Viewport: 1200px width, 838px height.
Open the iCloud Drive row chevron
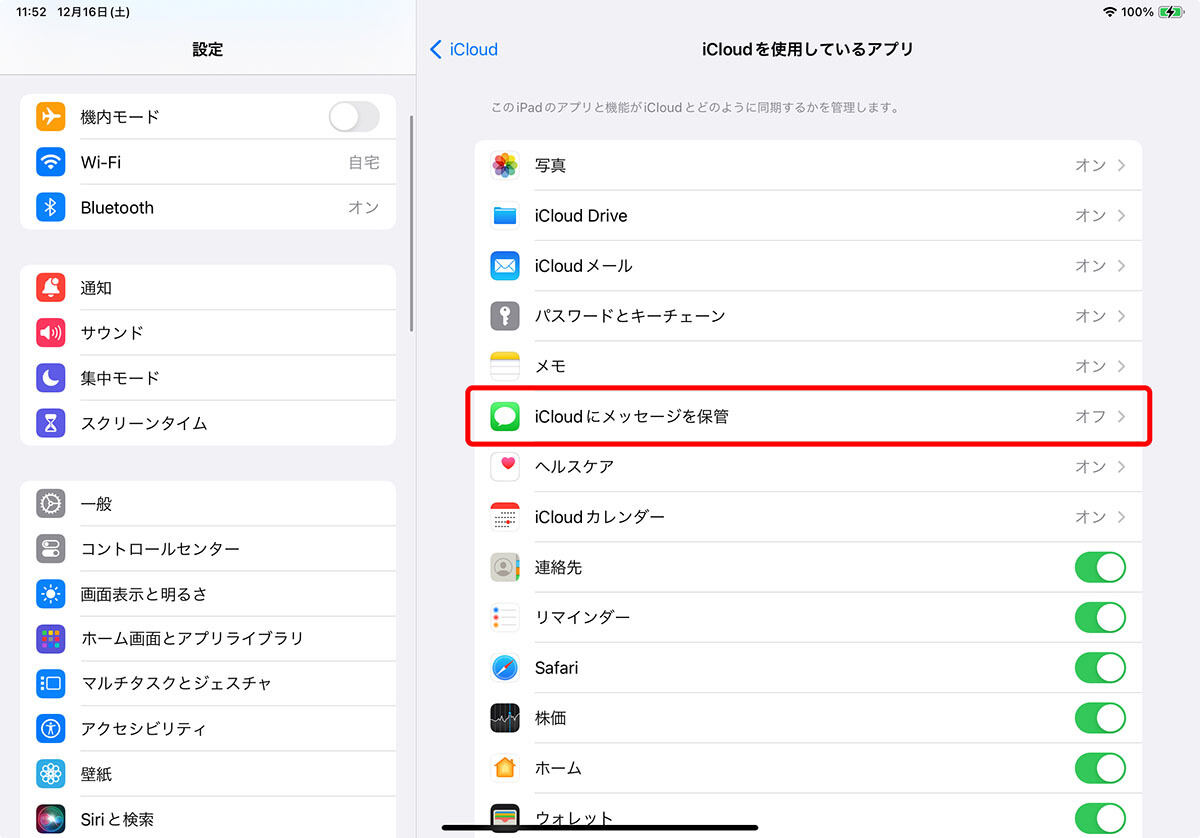coord(1121,216)
